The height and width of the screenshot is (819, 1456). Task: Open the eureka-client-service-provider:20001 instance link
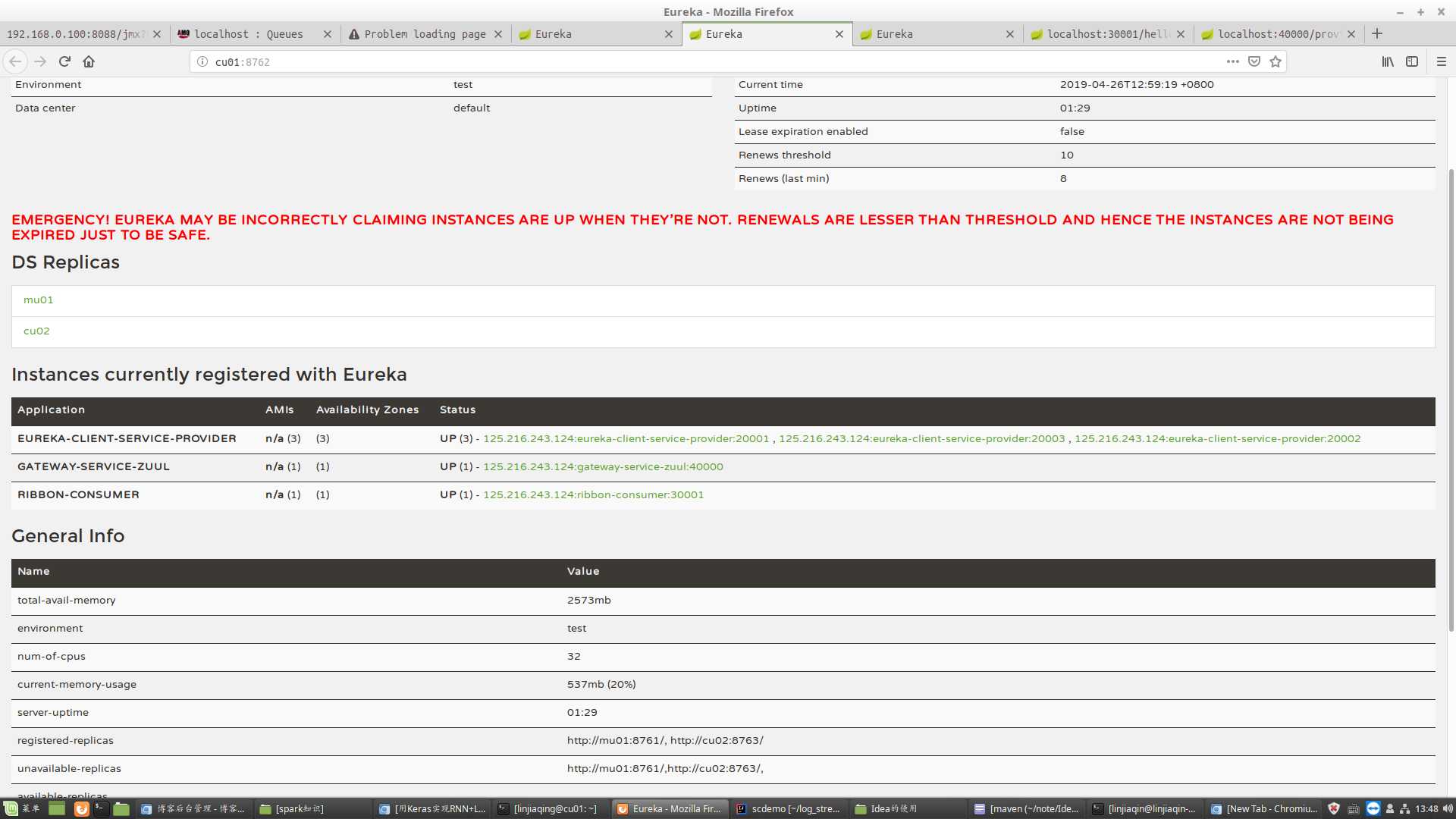626,439
